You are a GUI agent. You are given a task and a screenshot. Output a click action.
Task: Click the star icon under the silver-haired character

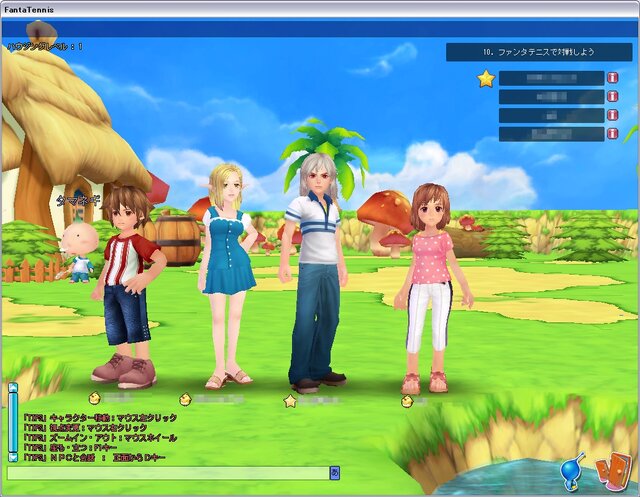(x=290, y=402)
